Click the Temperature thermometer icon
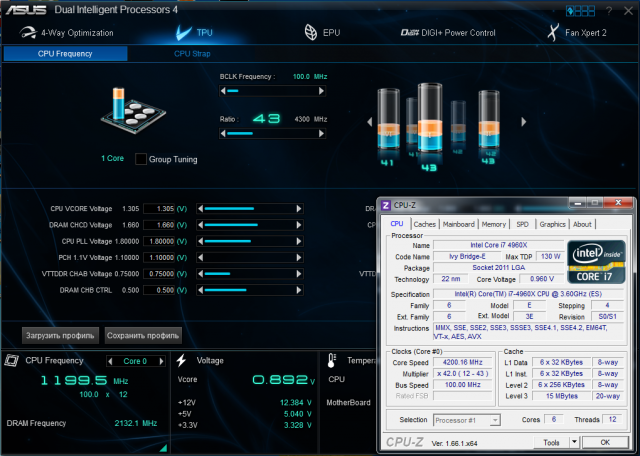The image size is (640, 456). pyautogui.click(x=331, y=360)
